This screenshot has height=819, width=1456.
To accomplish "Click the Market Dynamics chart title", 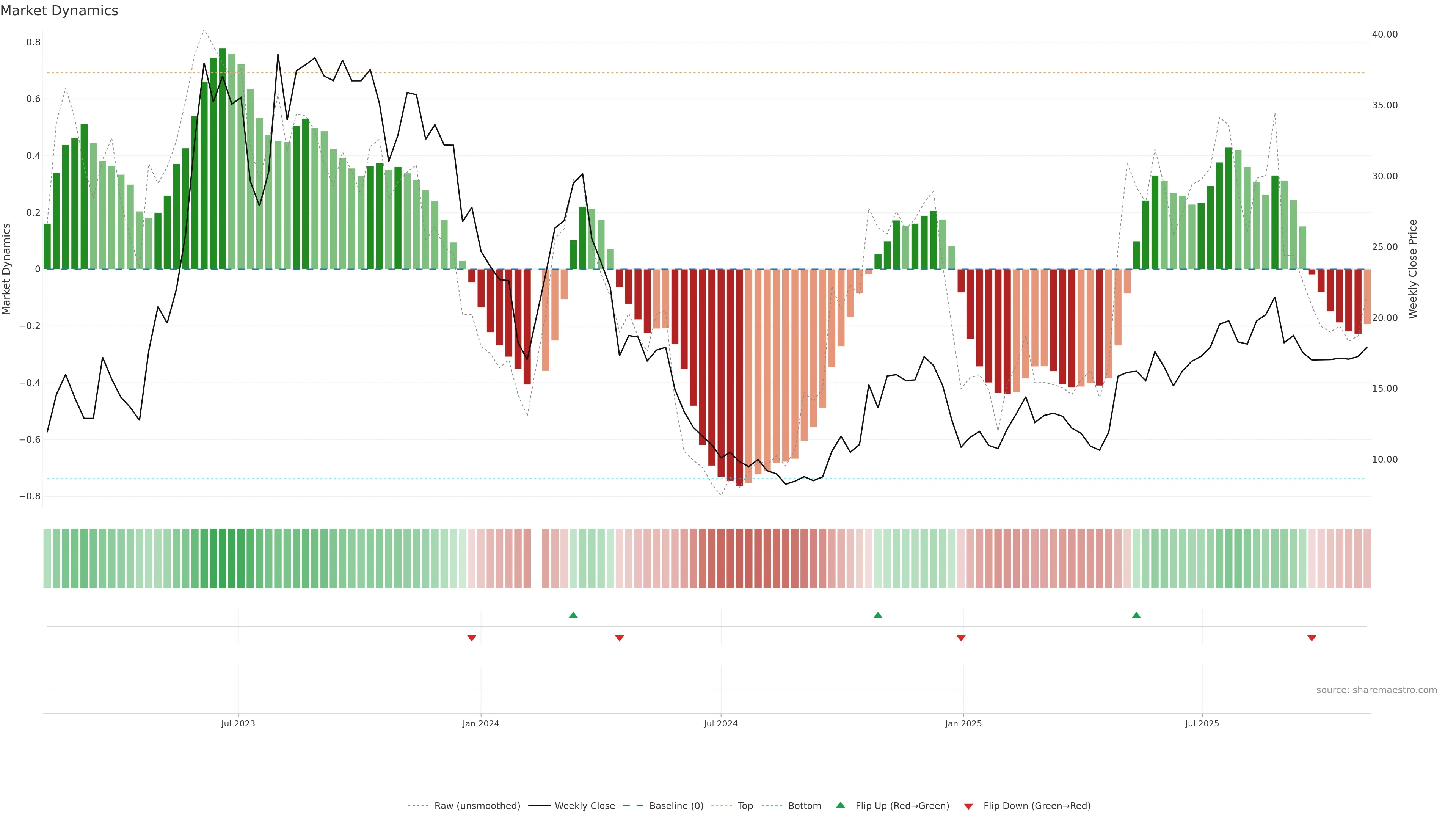I will [x=60, y=11].
